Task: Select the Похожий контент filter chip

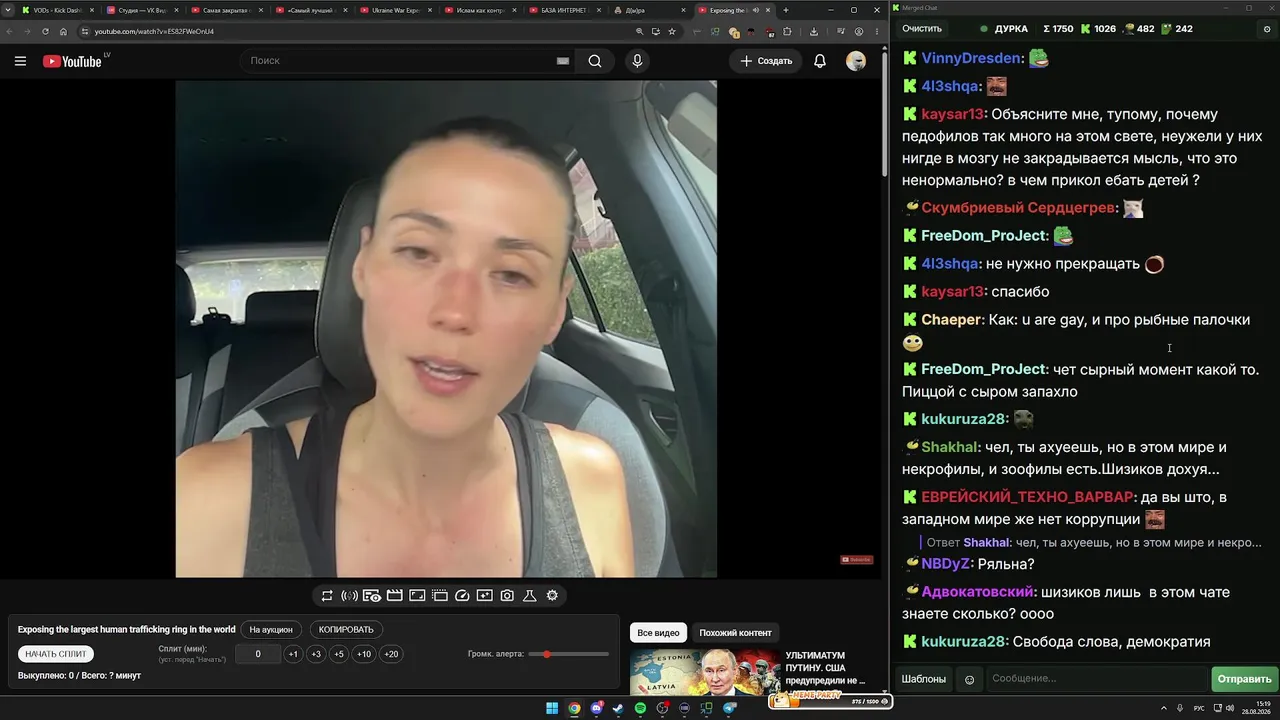Action: [735, 633]
